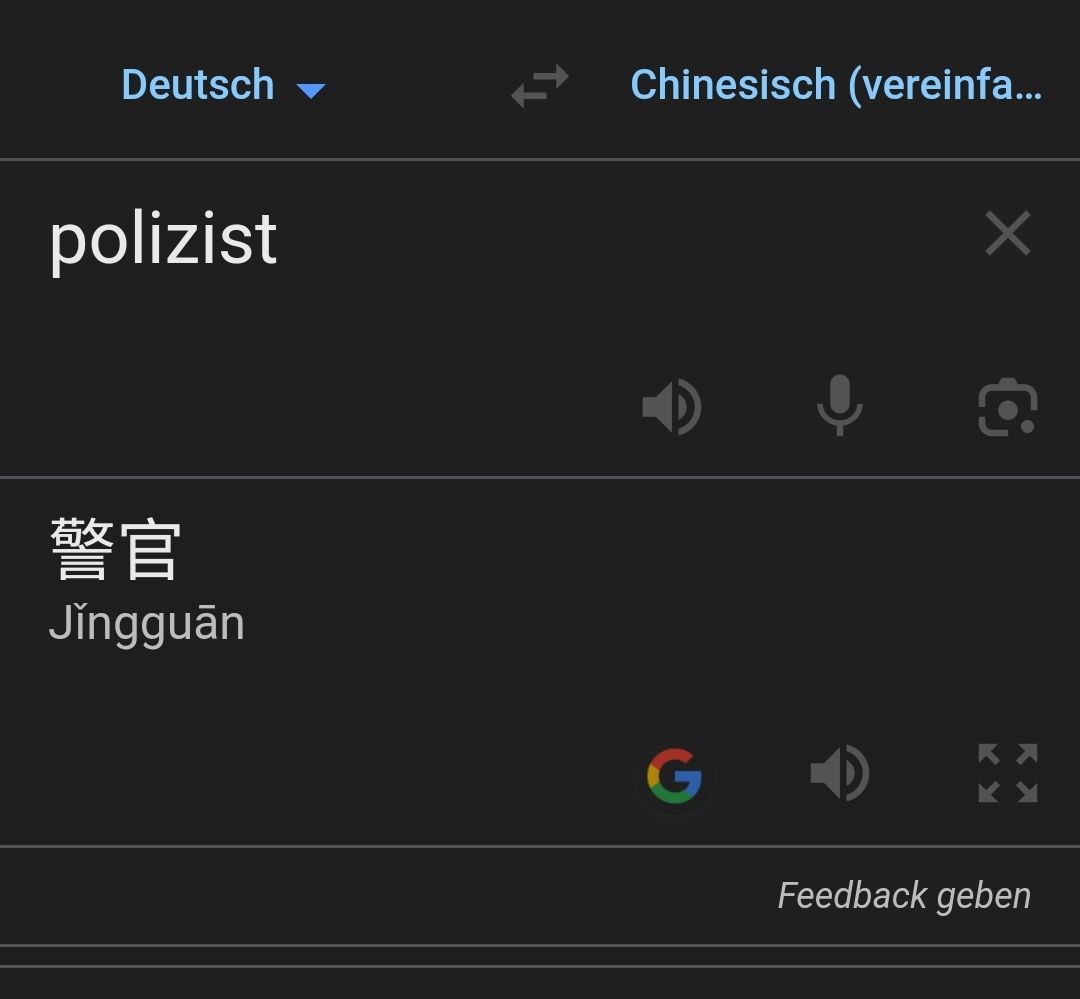Click the blue arrow beside Deutsch

tap(311, 90)
